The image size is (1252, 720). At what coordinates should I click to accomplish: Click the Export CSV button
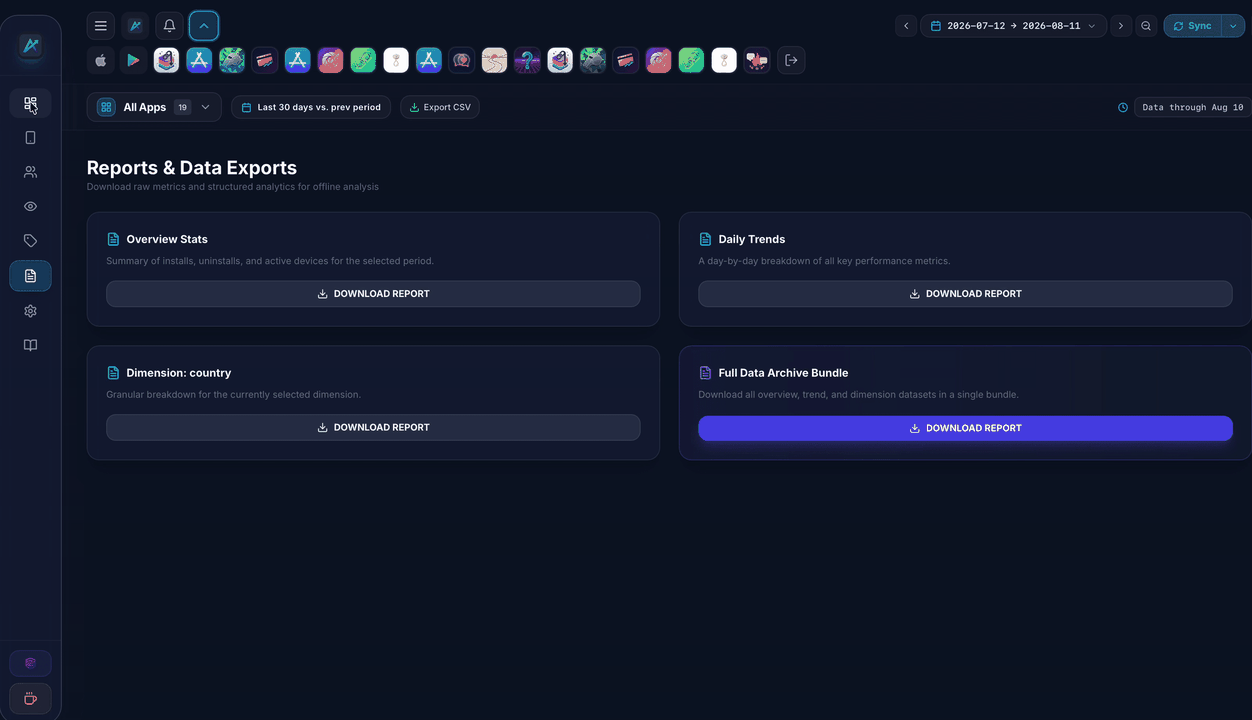pos(440,107)
